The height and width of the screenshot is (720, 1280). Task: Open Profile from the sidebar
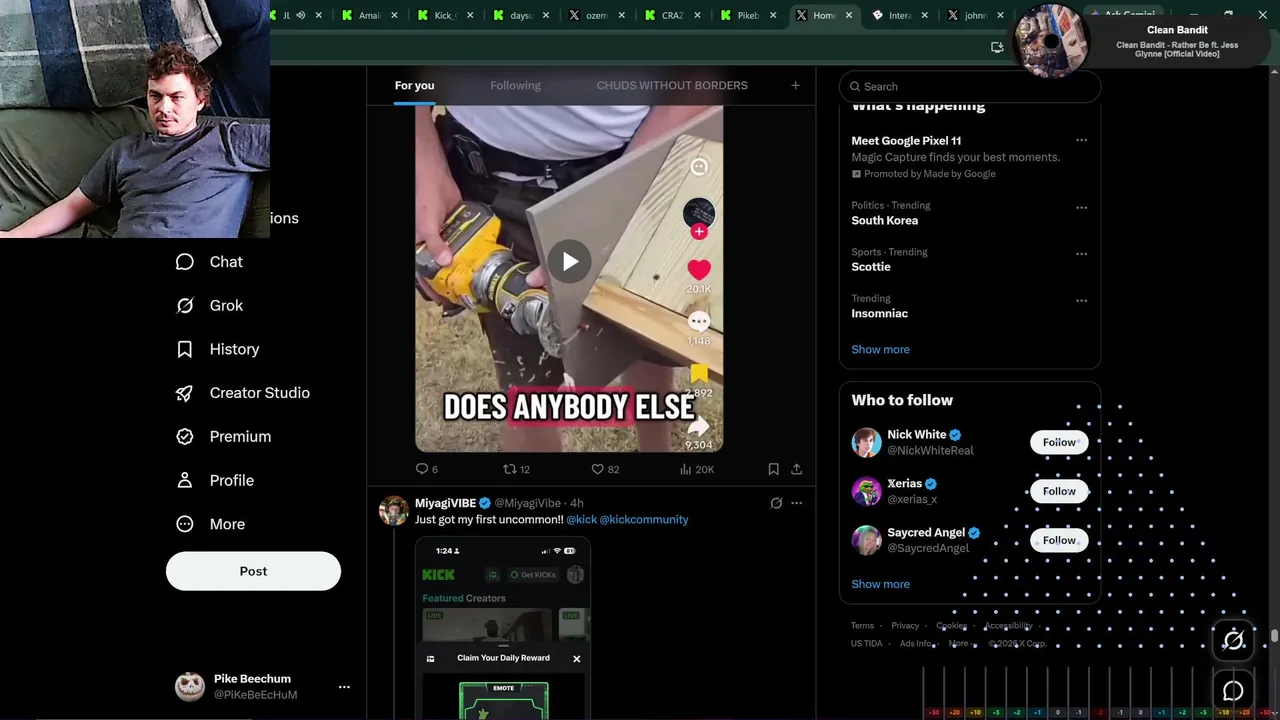pyautogui.click(x=214, y=481)
